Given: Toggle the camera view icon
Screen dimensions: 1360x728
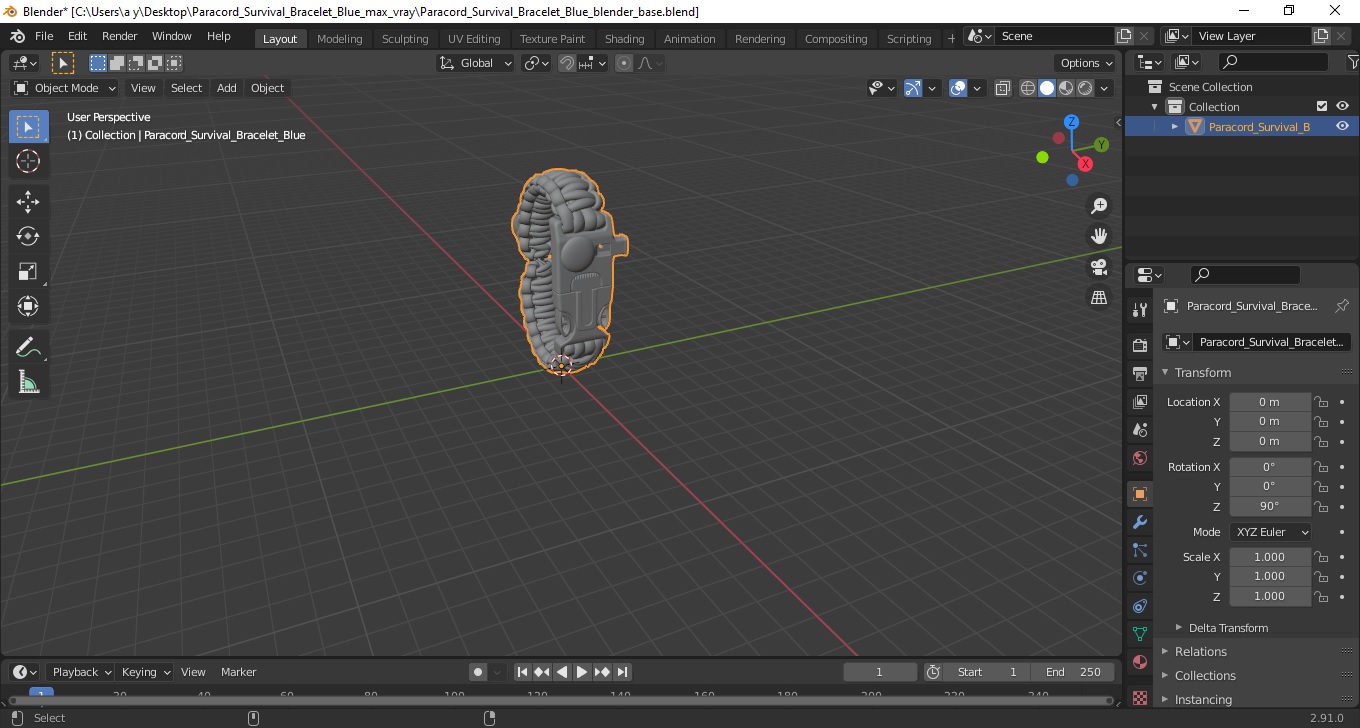Looking at the screenshot, I should click(x=1099, y=267).
